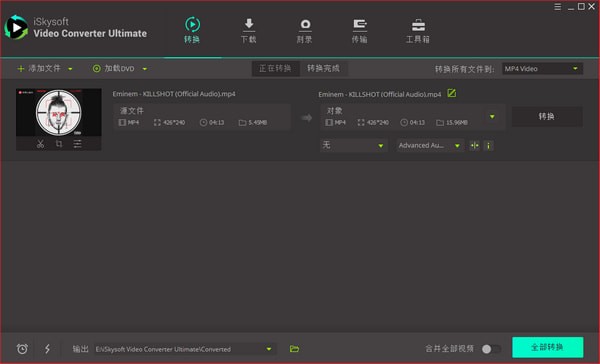Image resolution: width=600 pixels, height=364 pixels.
Task: Toggle the 合并全部视频 merge switch
Action: click(491, 349)
